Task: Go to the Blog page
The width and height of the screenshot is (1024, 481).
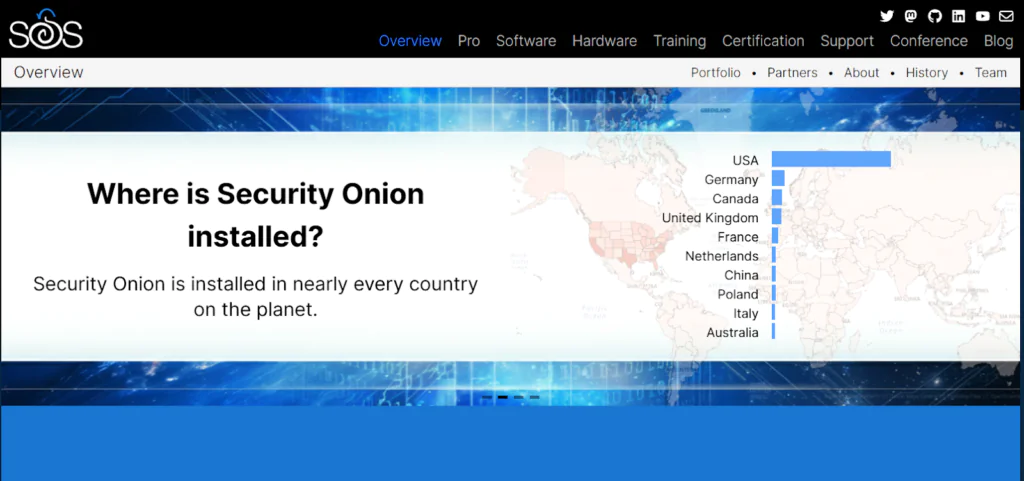Action: point(999,40)
